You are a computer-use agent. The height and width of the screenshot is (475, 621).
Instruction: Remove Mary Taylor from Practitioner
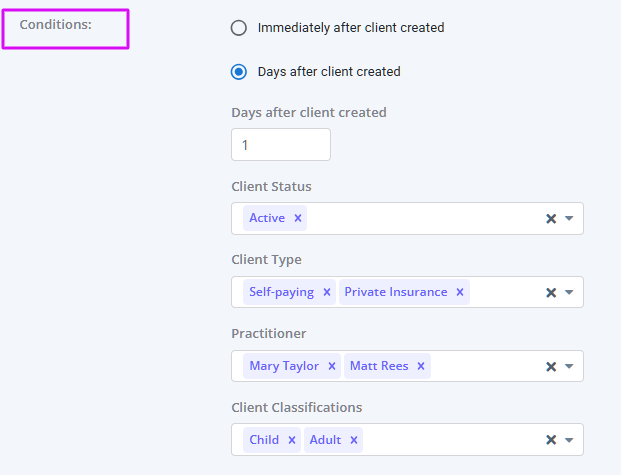point(332,366)
